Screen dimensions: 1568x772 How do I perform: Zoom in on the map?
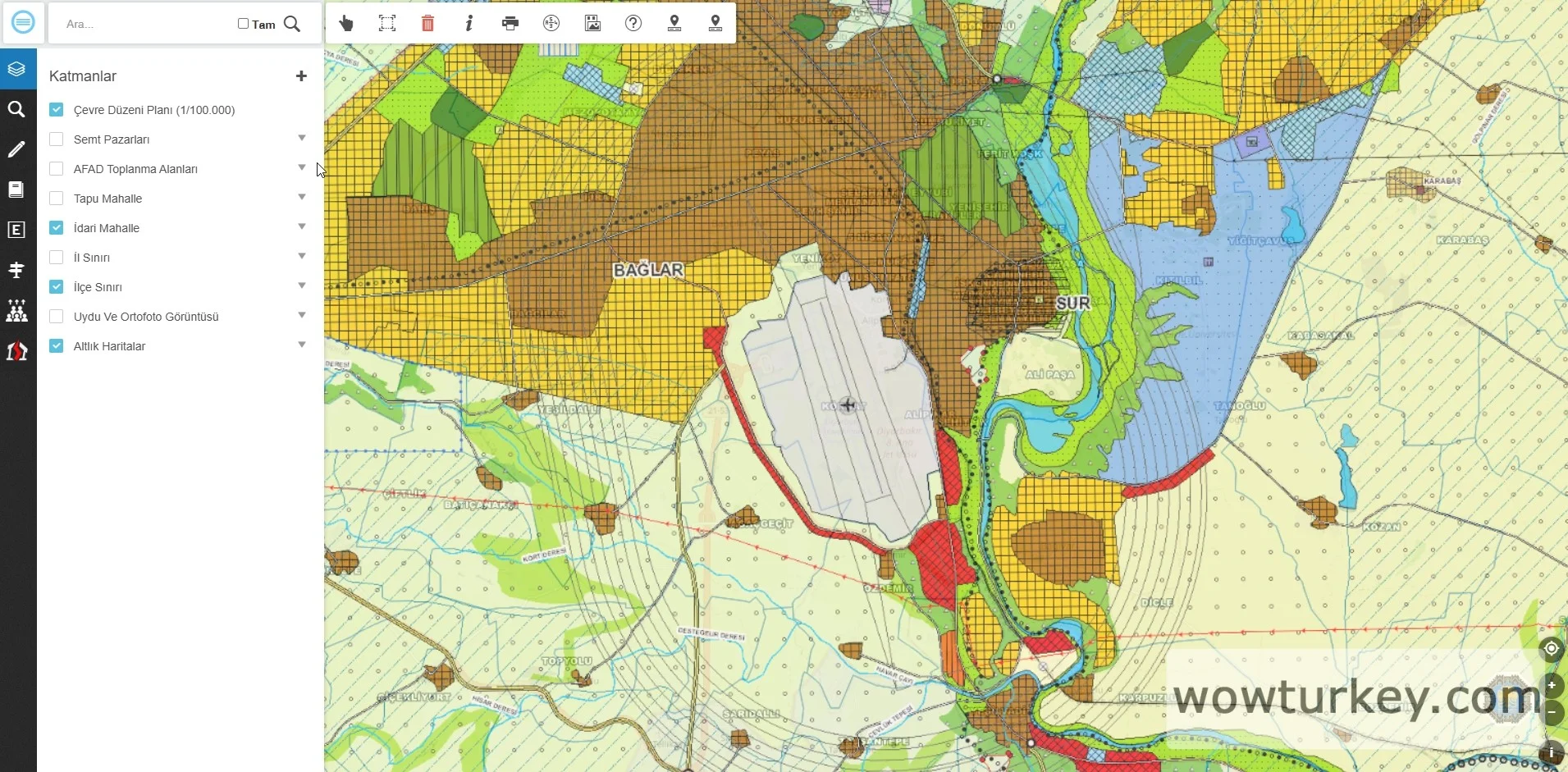click(1551, 685)
